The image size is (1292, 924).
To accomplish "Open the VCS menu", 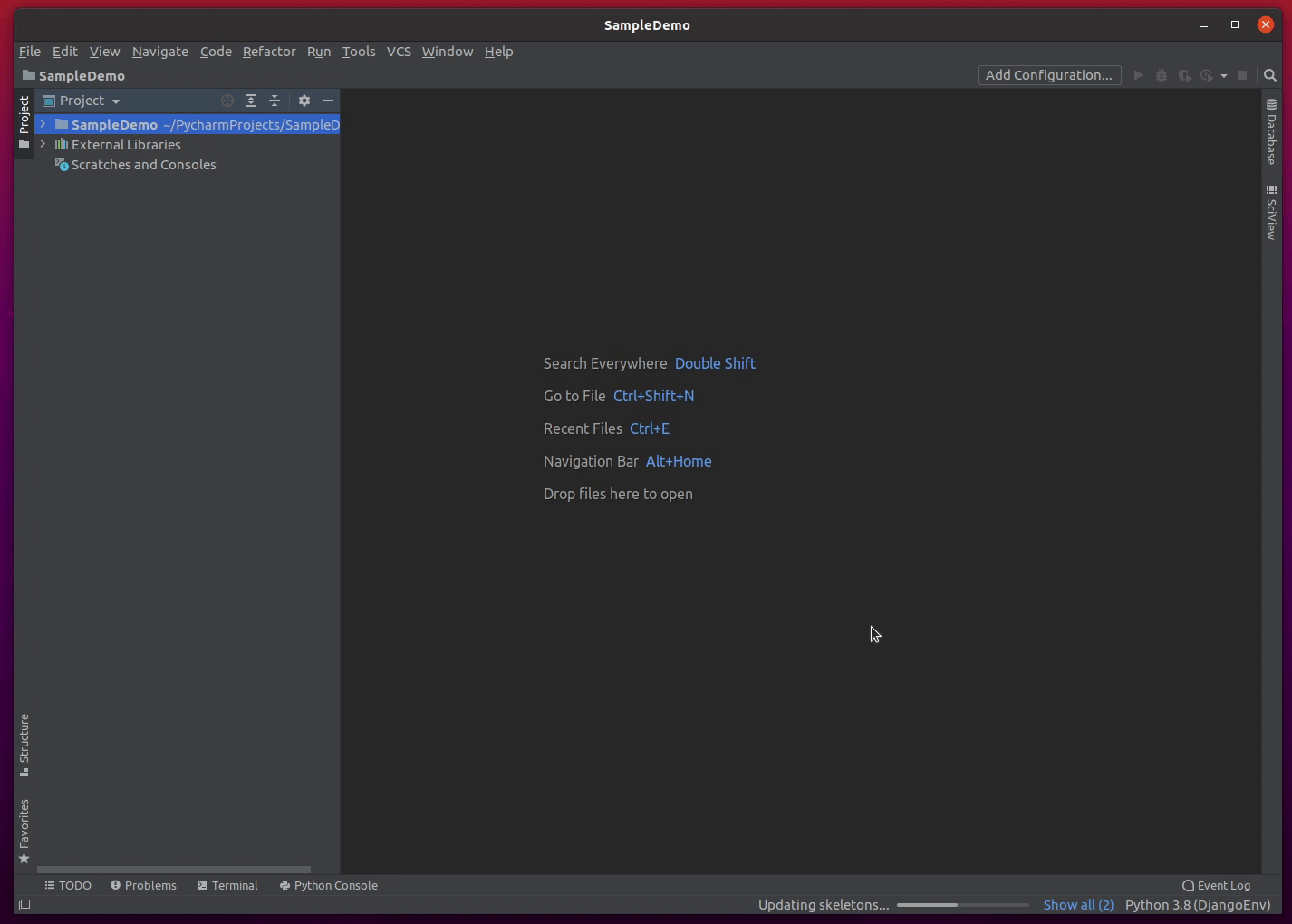I will (x=399, y=52).
